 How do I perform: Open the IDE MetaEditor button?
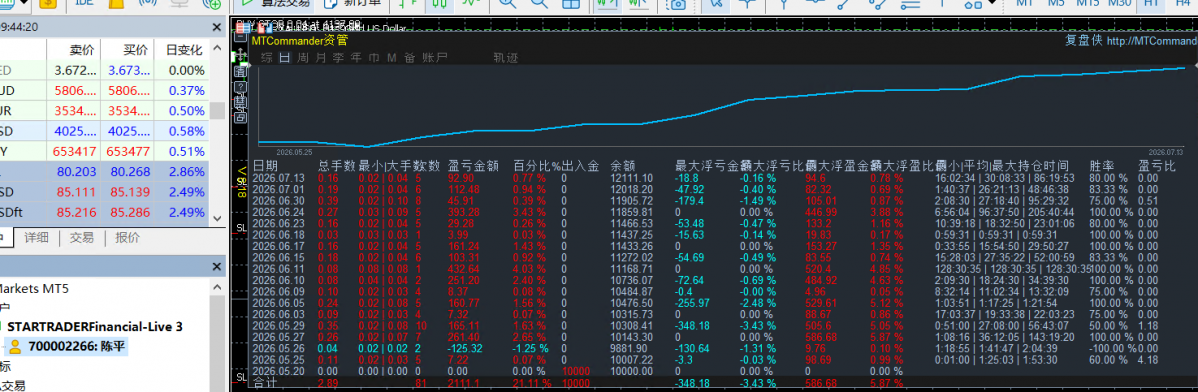pyautogui.click(x=83, y=4)
